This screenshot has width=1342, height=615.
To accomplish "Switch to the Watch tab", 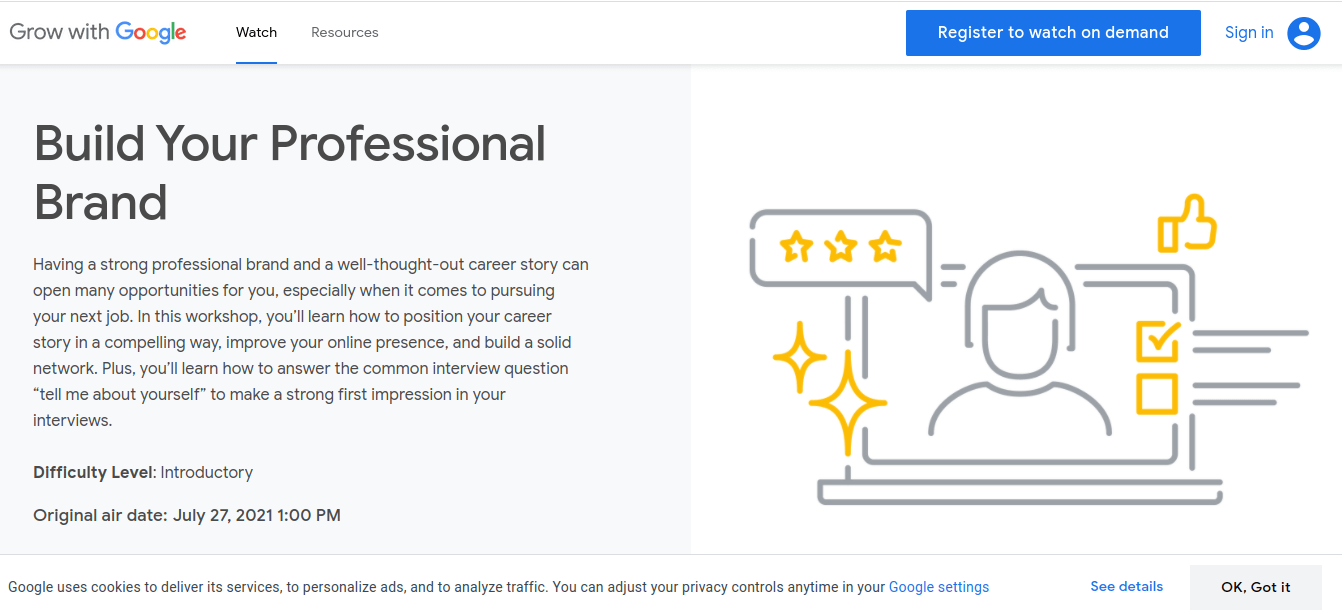I will click(256, 32).
